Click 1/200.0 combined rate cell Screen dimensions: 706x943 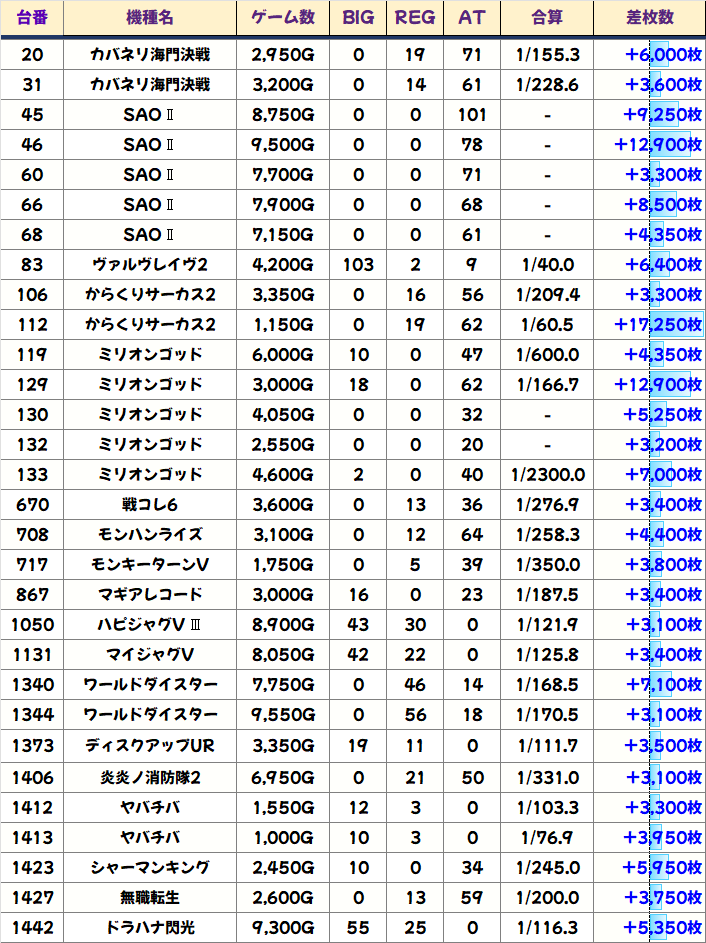pyautogui.click(x=547, y=898)
